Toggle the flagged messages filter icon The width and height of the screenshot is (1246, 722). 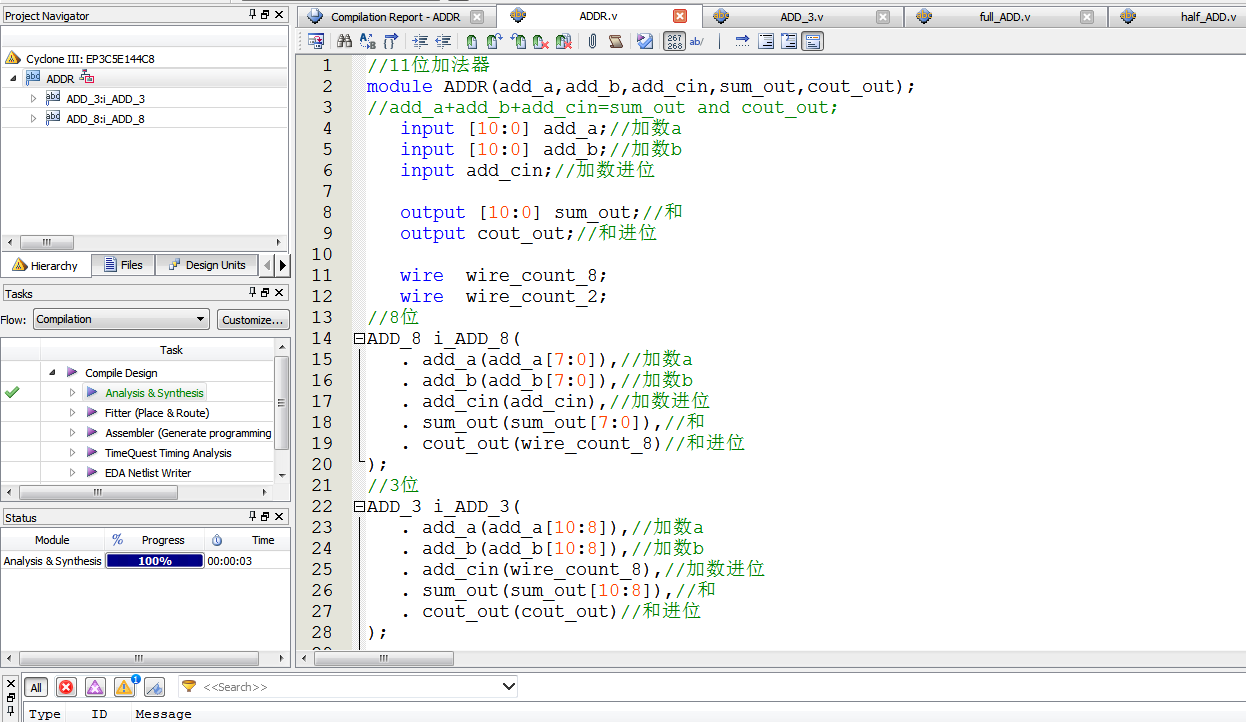[x=154, y=687]
